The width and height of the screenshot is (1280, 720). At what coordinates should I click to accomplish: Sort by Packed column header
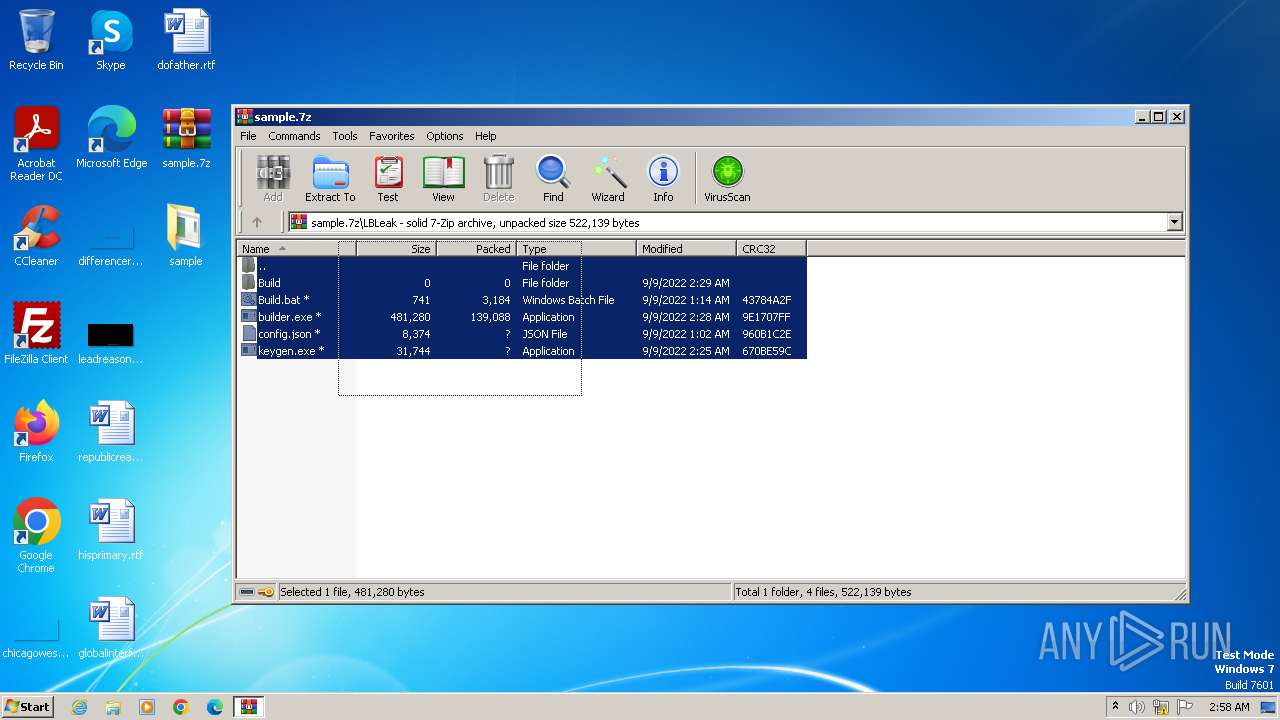tap(477, 249)
